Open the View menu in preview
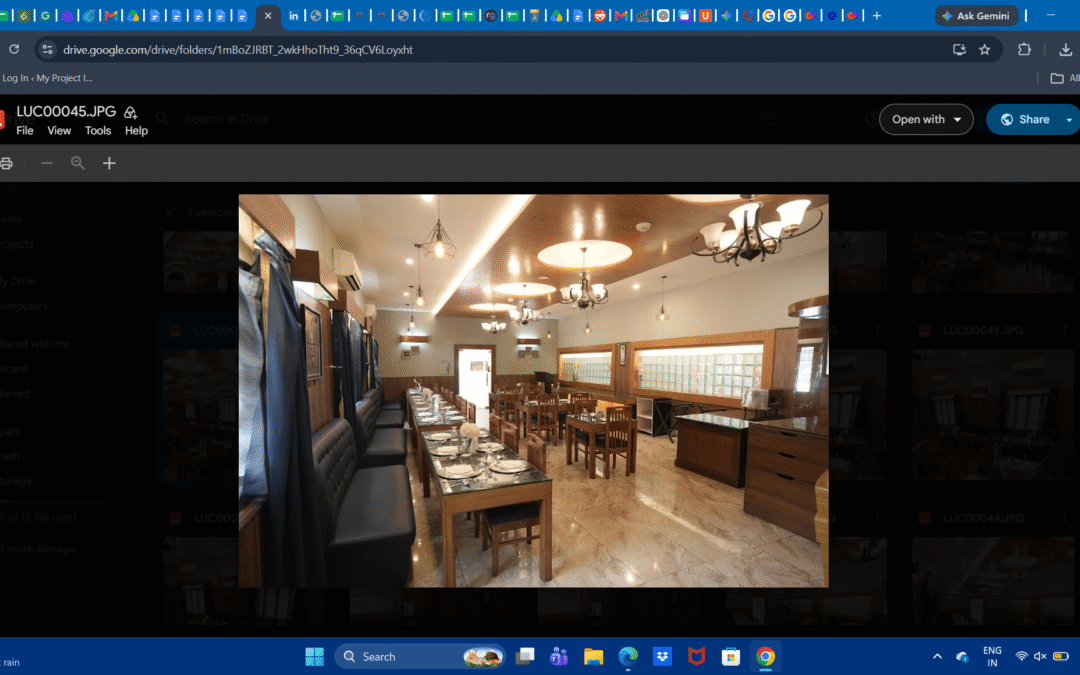Viewport: 1080px width, 675px height. click(x=59, y=130)
